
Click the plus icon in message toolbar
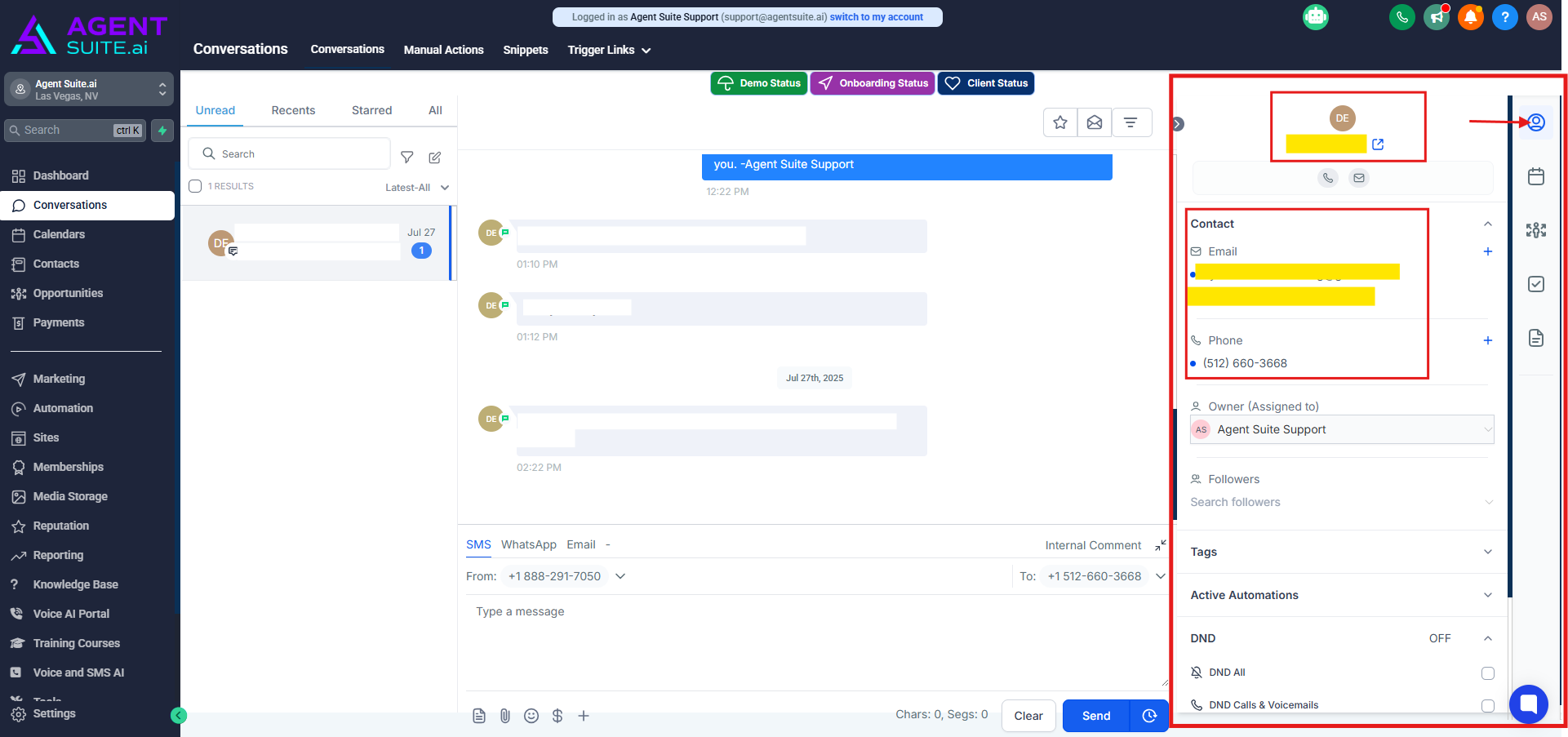[584, 716]
